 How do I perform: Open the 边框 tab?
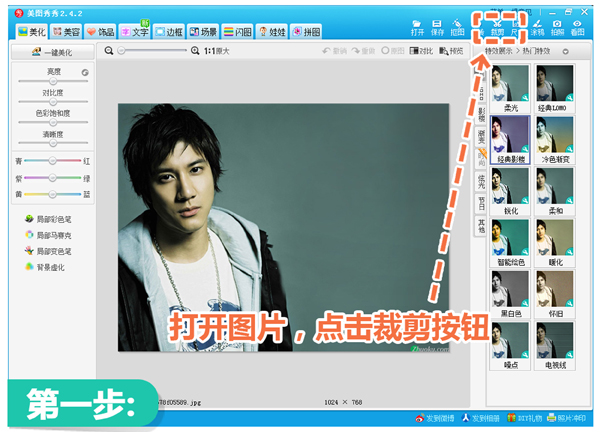[168, 32]
